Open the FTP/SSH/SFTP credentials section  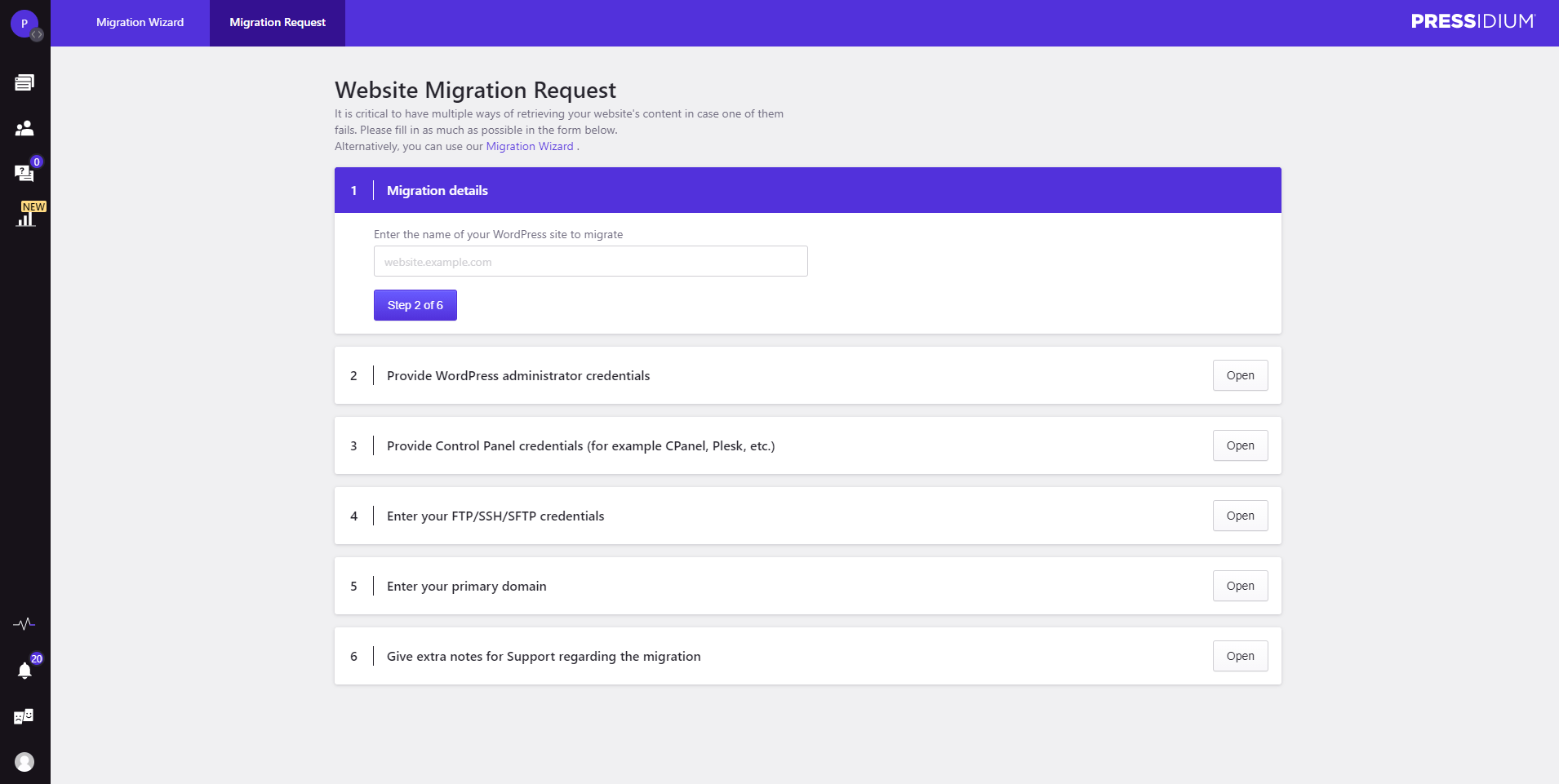click(x=1239, y=515)
